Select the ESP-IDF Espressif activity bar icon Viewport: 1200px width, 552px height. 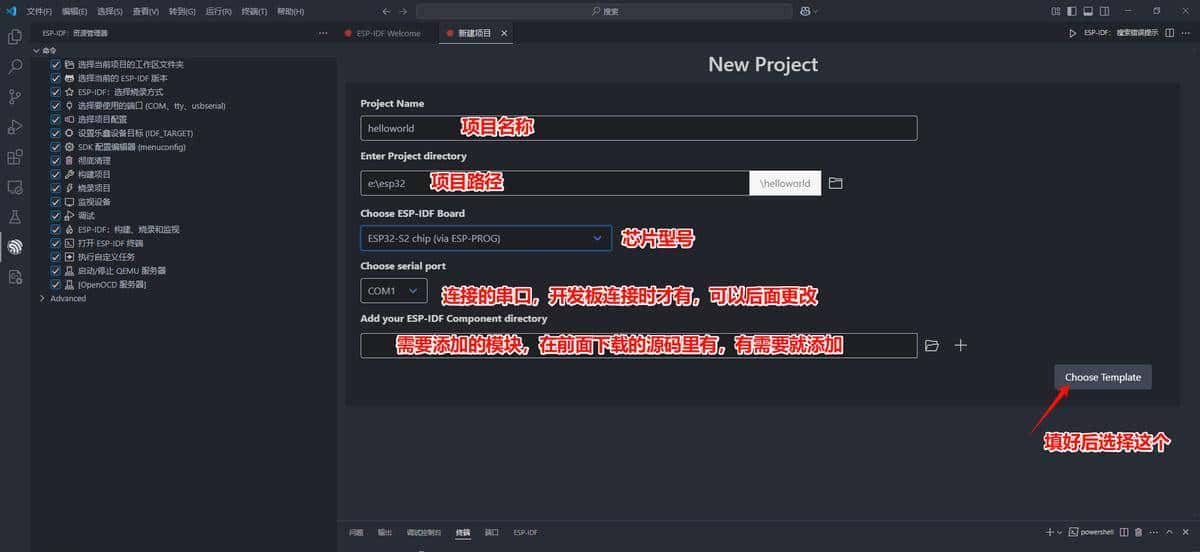click(x=15, y=246)
